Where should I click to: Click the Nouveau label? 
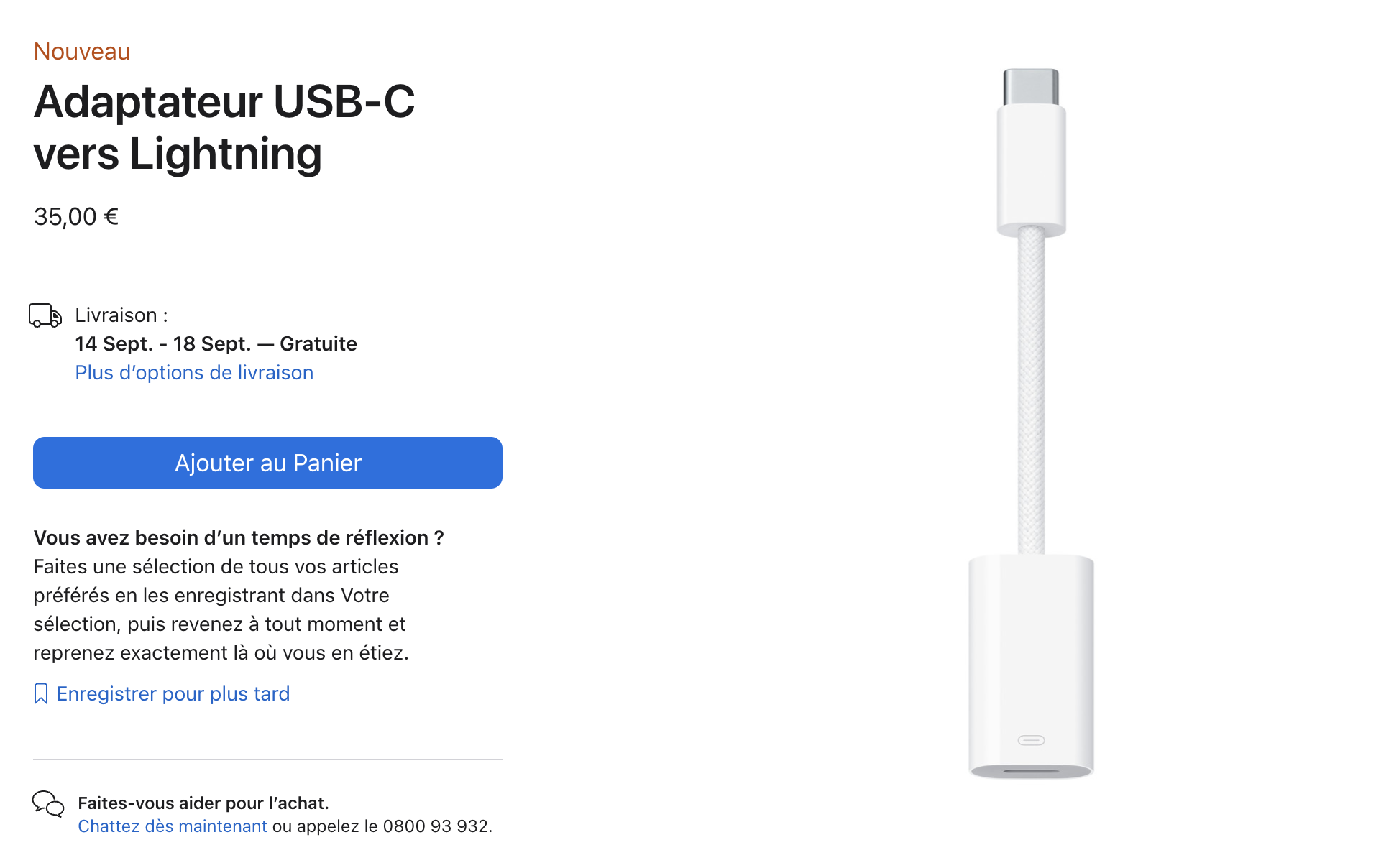click(82, 52)
